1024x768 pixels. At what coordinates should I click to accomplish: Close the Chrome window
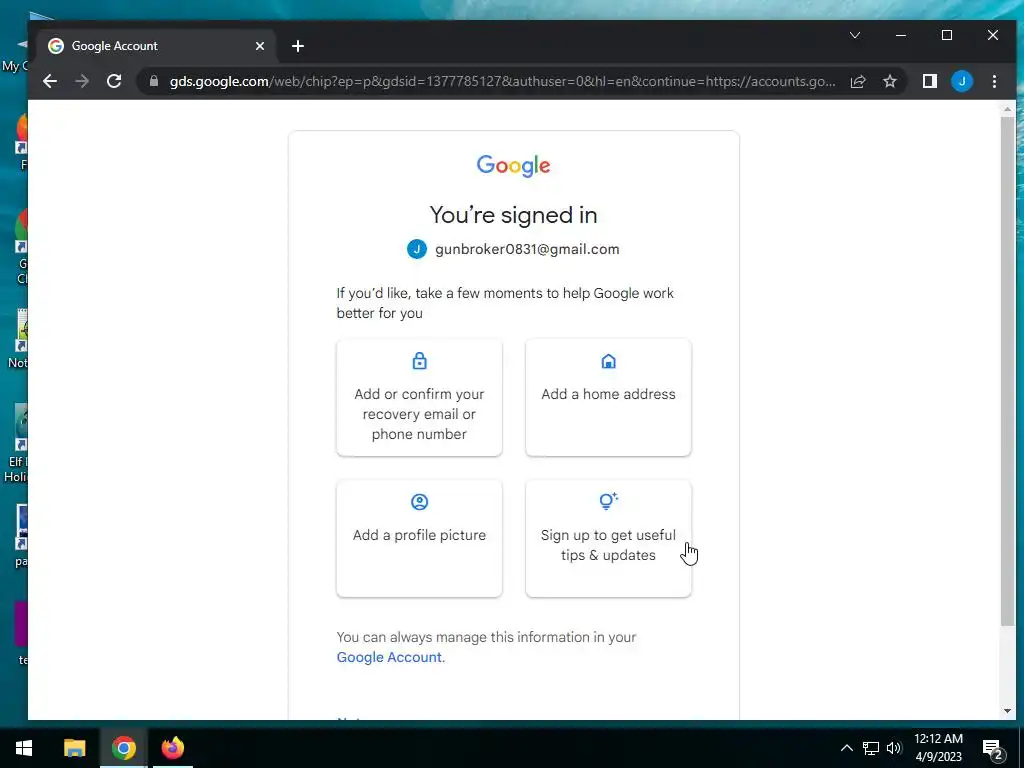[x=993, y=35]
